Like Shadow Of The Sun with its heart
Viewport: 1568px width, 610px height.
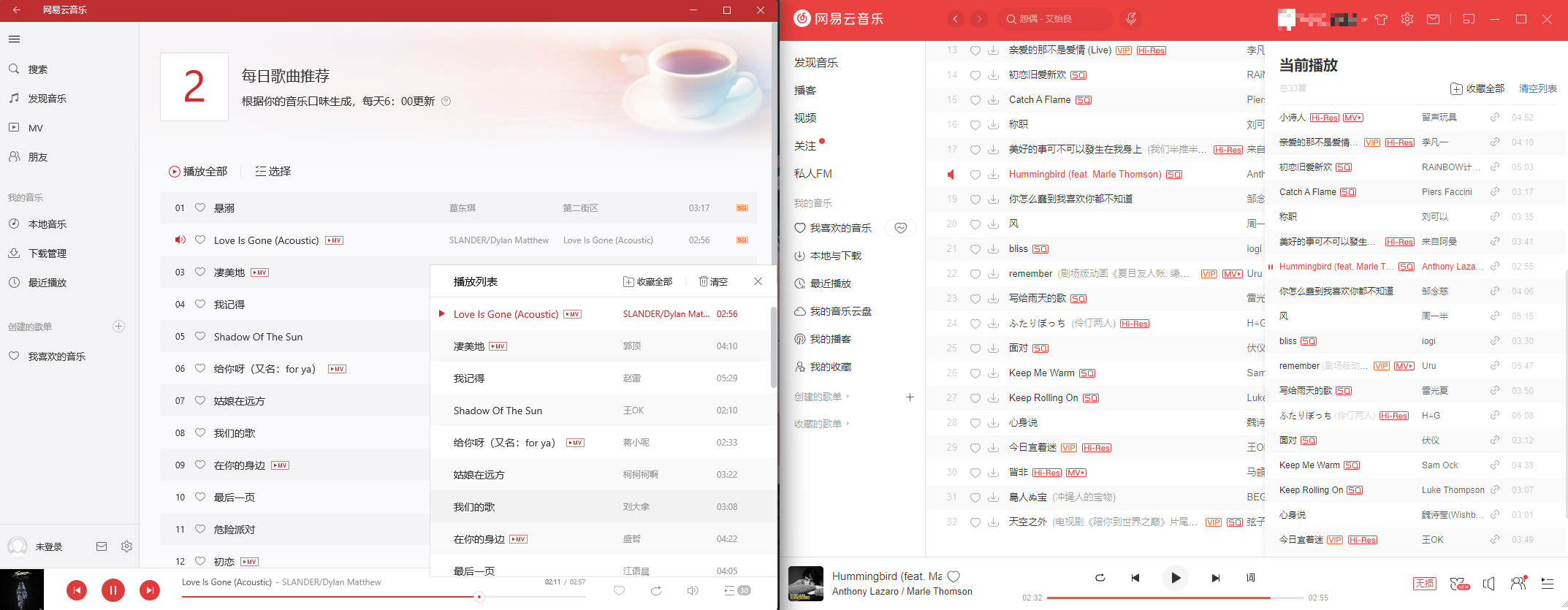point(200,336)
